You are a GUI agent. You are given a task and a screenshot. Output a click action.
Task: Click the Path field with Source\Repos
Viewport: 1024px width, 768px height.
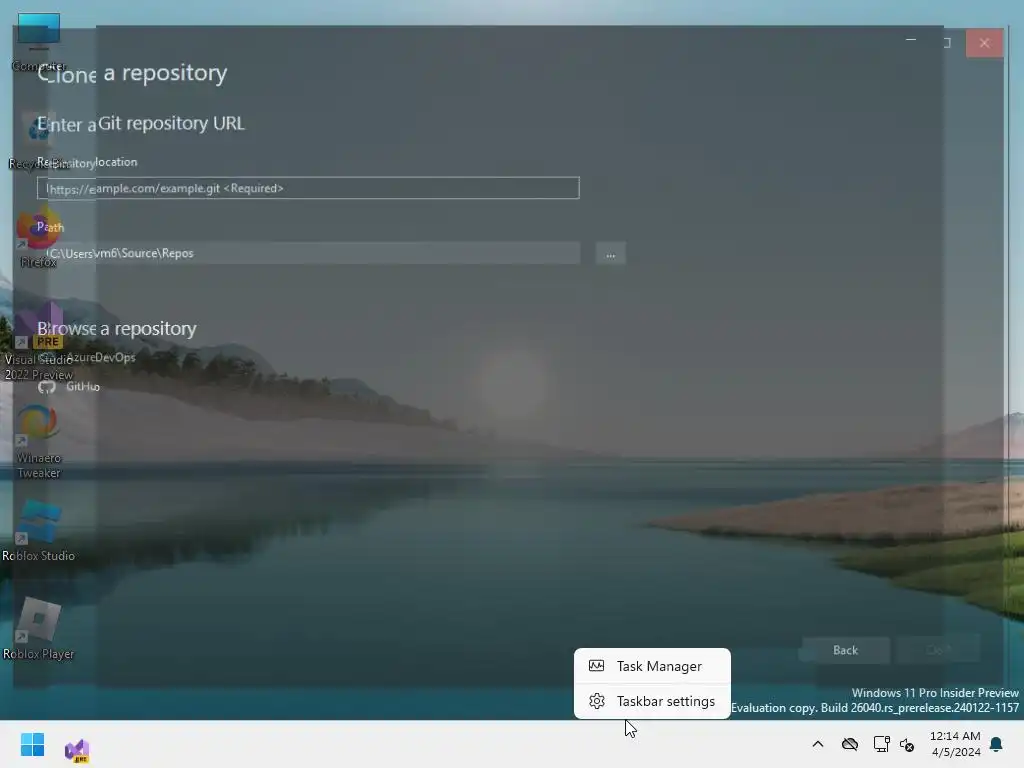click(308, 253)
